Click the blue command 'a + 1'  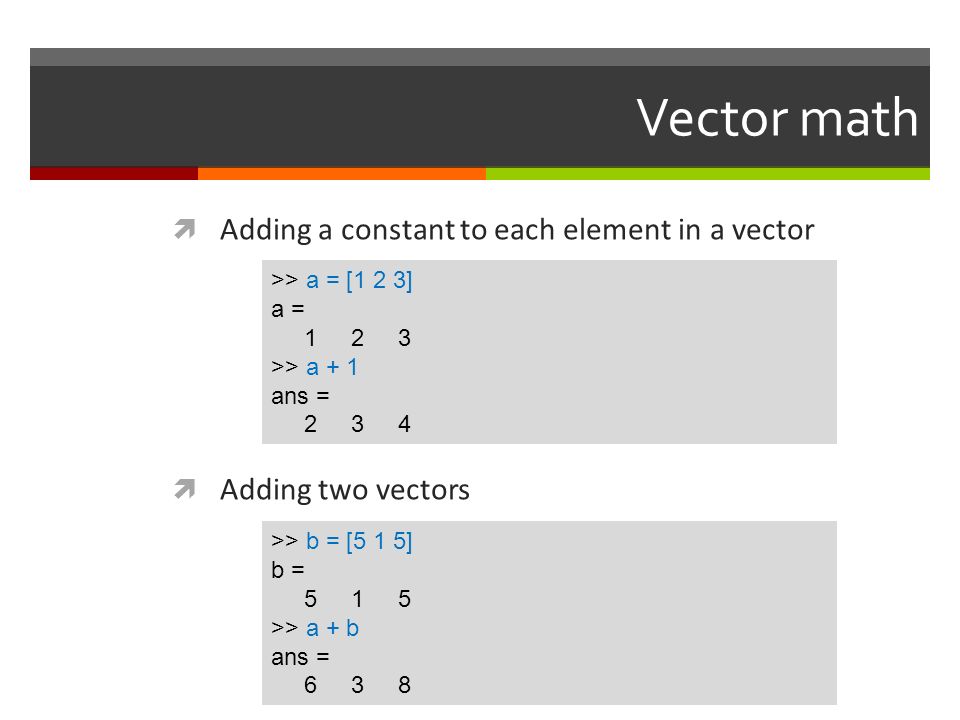click(x=332, y=367)
